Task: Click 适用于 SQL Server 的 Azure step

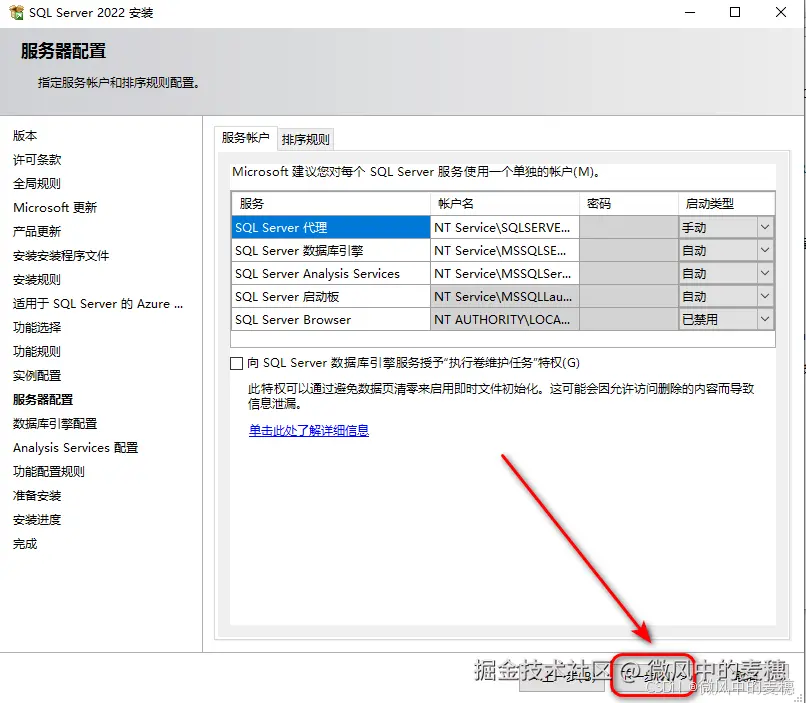Action: point(98,304)
